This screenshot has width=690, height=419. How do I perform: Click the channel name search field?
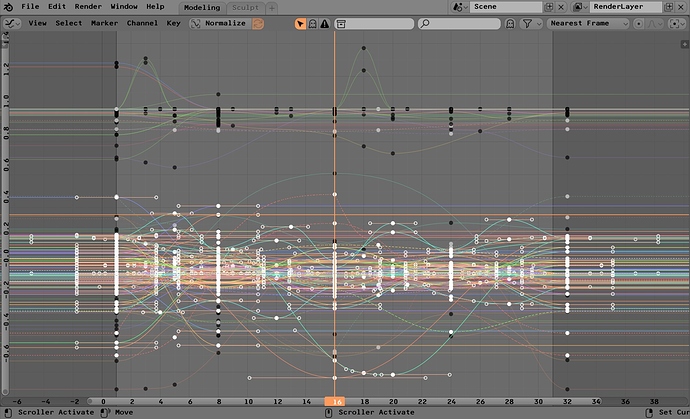point(459,24)
